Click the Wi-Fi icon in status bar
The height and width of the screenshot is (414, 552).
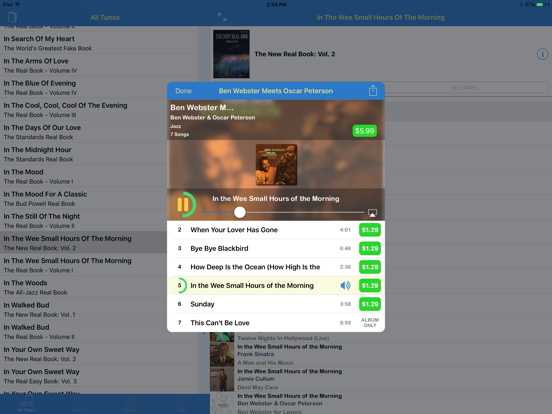click(x=18, y=4)
